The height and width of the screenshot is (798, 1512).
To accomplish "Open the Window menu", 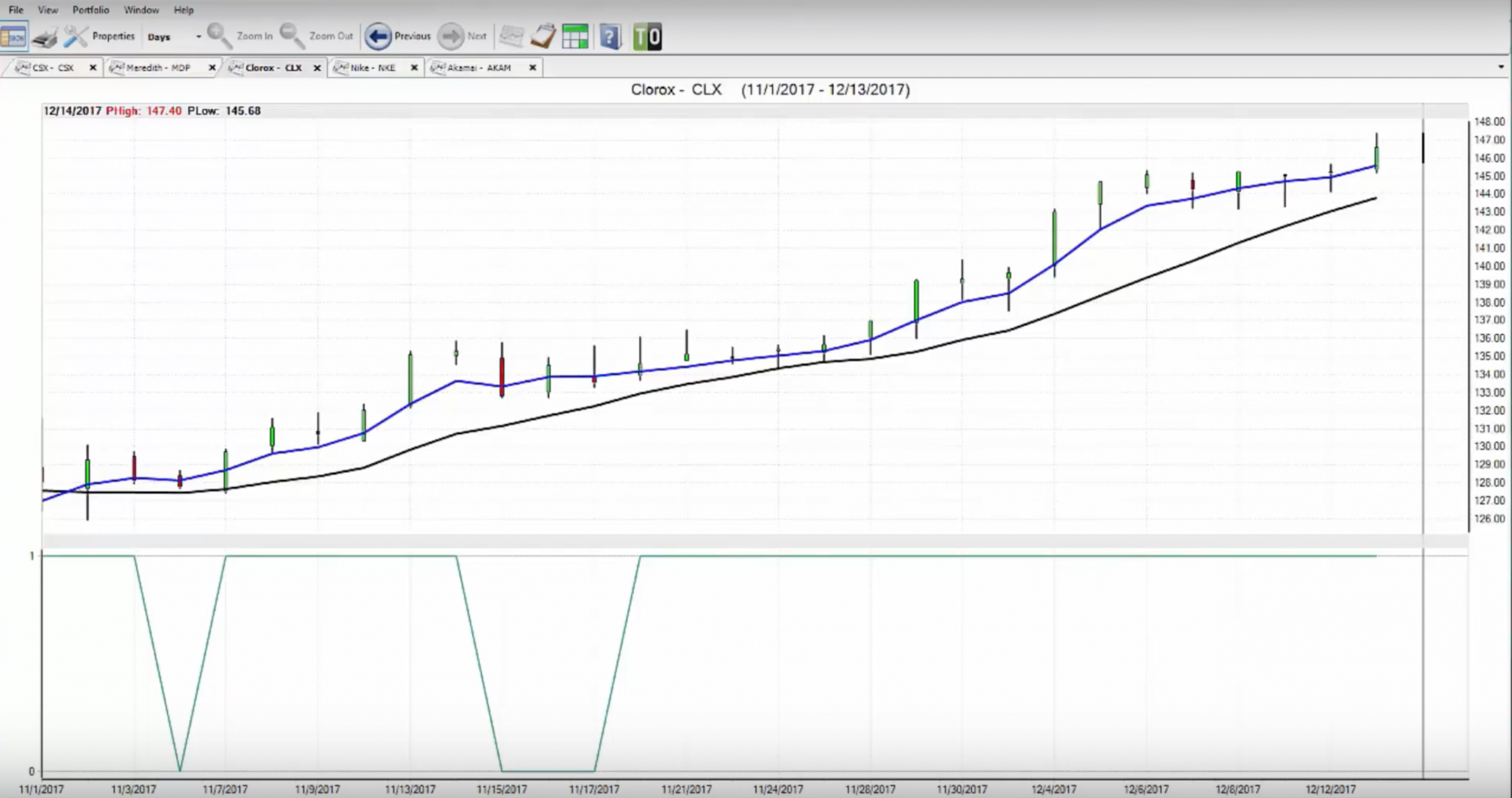I will (x=141, y=10).
